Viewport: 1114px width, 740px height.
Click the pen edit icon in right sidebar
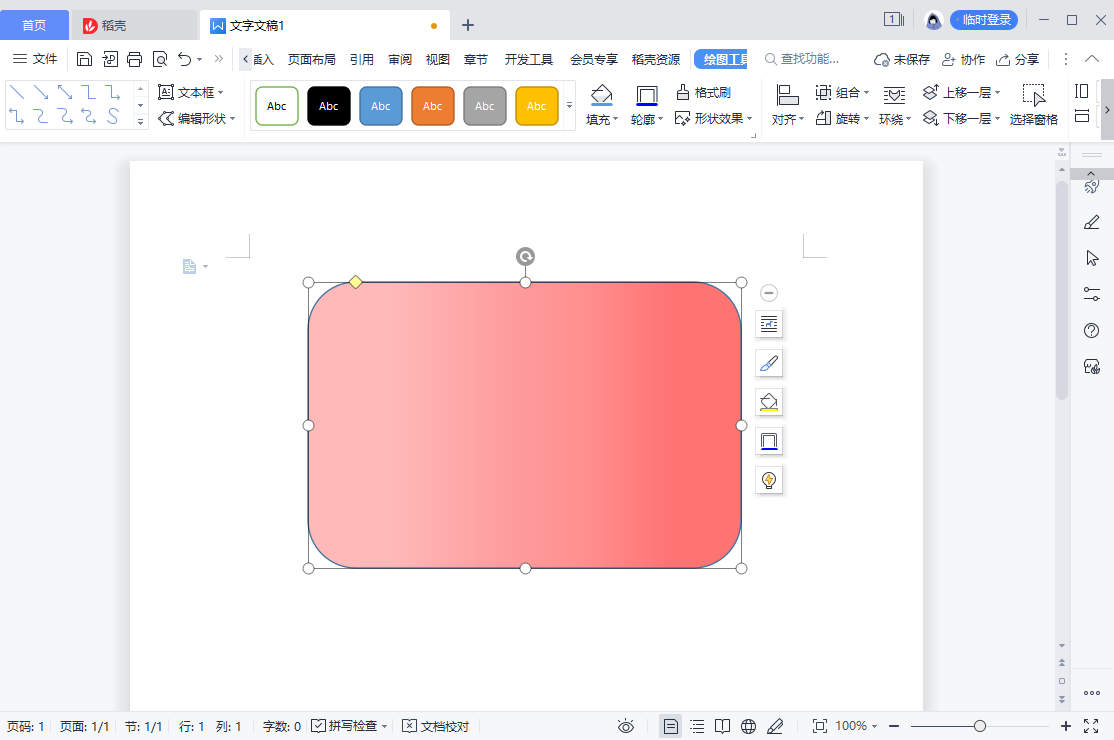click(x=1092, y=222)
